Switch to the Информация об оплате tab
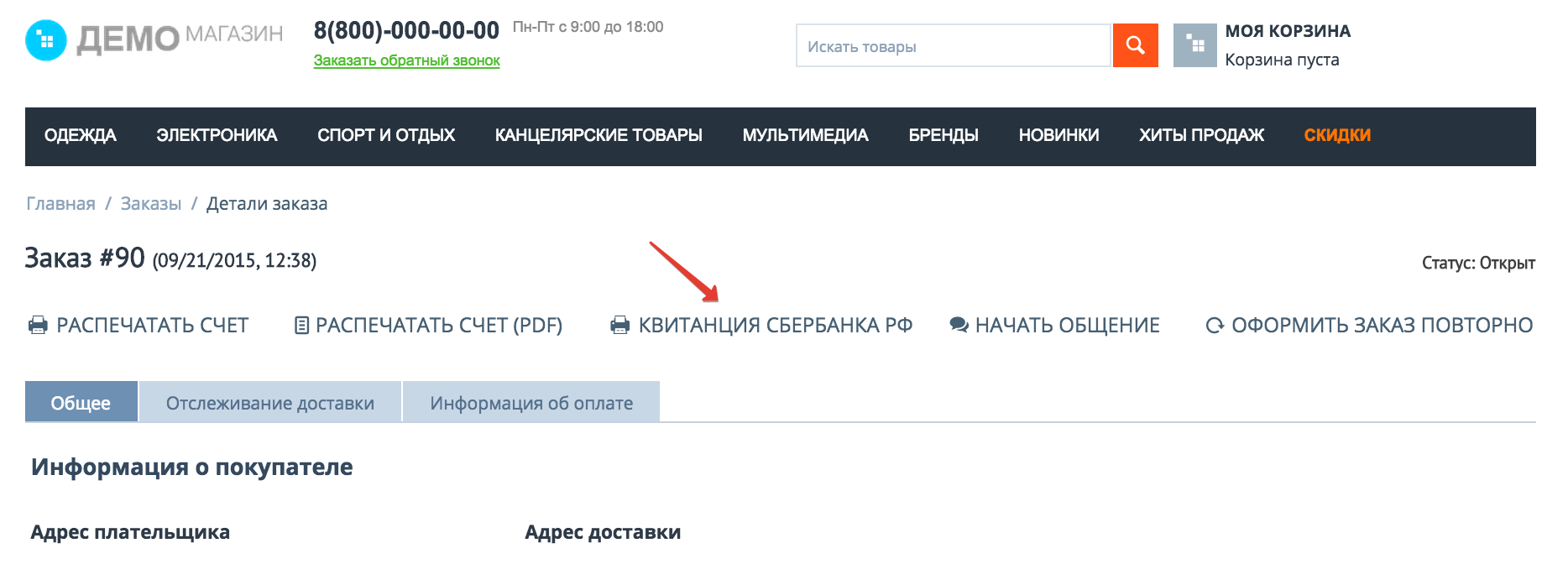This screenshot has height=564, width=1568. point(531,403)
